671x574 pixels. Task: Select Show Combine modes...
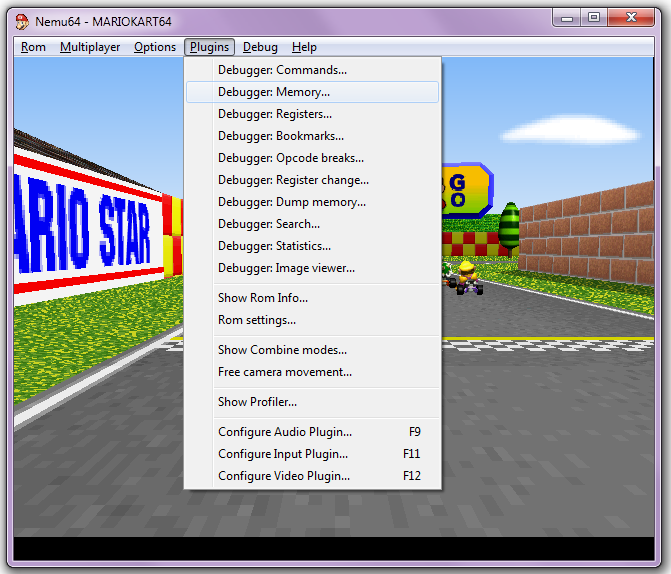pyautogui.click(x=312, y=350)
